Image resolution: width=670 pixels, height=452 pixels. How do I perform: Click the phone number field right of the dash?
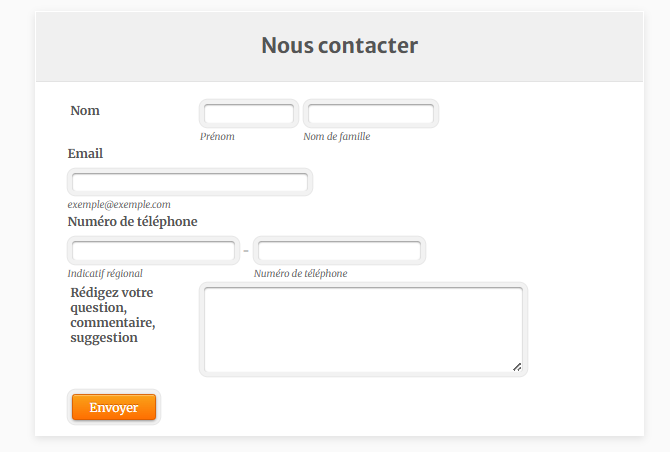pyautogui.click(x=339, y=250)
